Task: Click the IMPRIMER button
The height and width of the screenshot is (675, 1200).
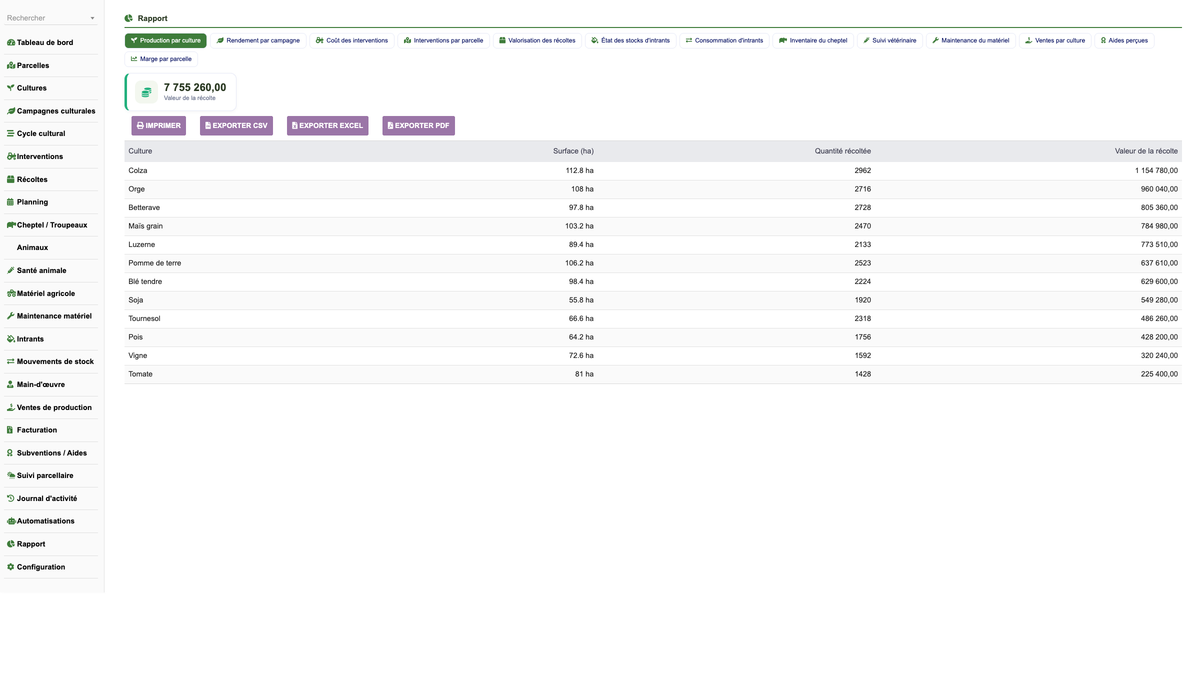Action: point(159,126)
